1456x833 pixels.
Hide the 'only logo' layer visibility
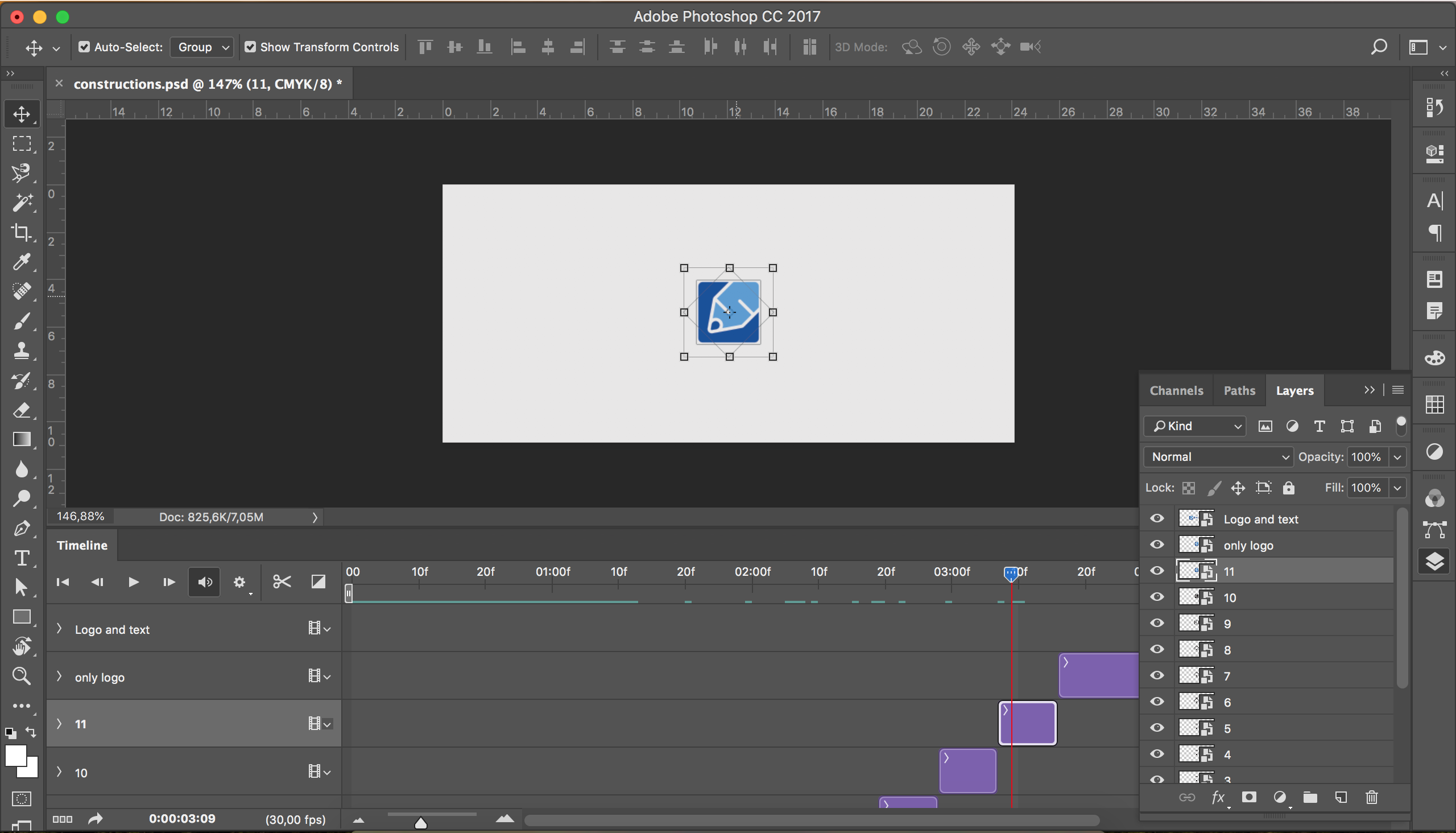point(1157,544)
